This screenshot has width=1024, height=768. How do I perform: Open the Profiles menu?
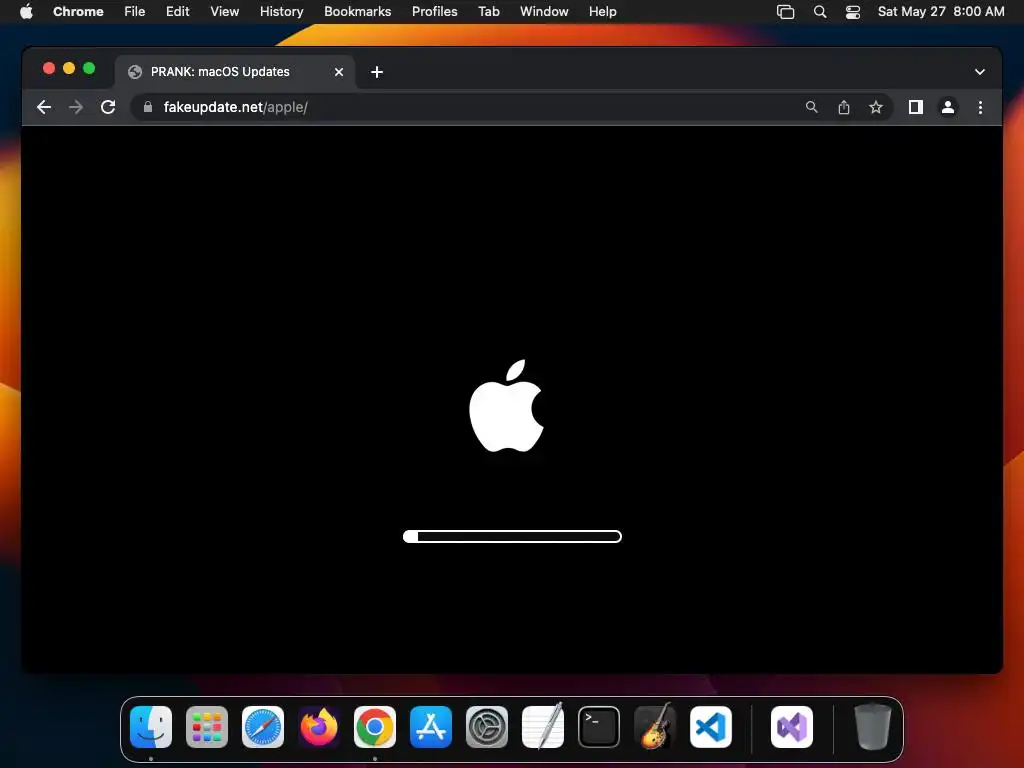tap(434, 11)
